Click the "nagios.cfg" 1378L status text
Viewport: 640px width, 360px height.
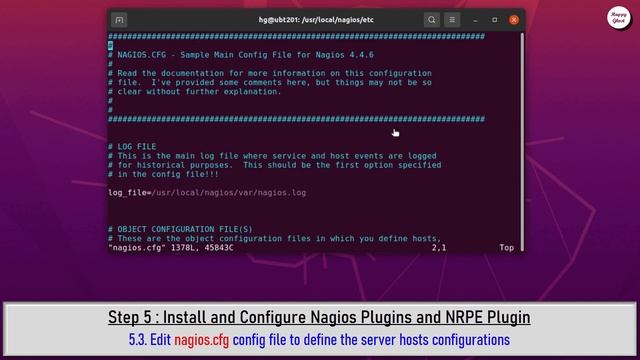pyautogui.click(x=171, y=248)
